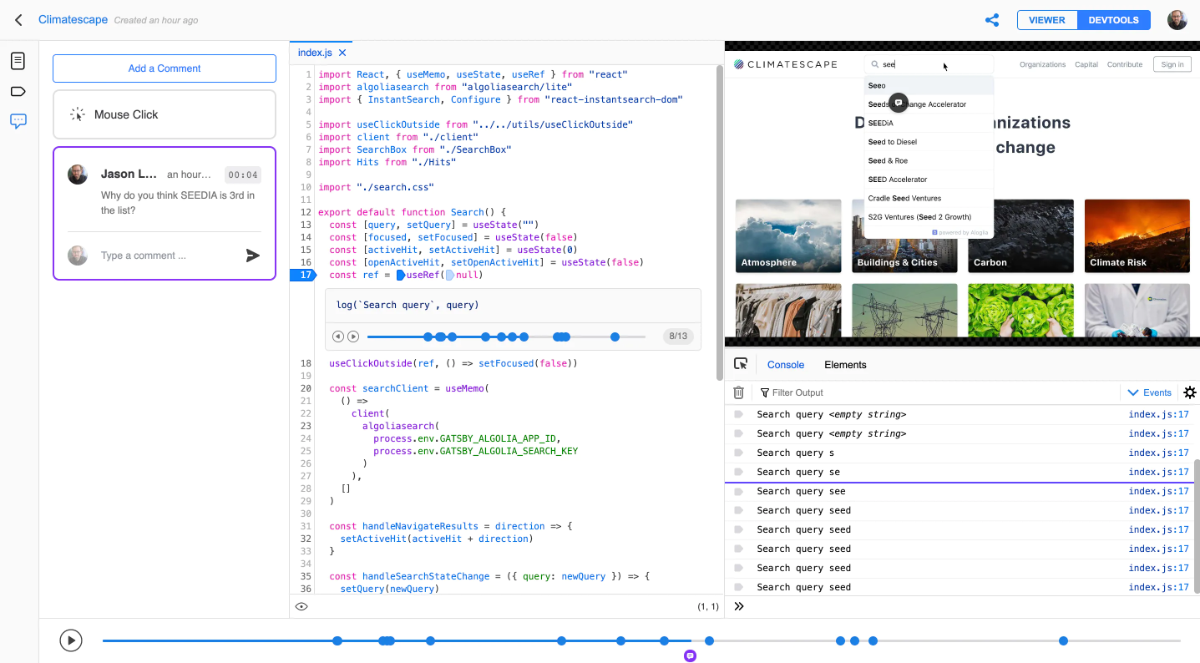Select 'Seed to Diesel' suggestion
Image resolution: width=1200 pixels, height=663 pixels.
pos(929,142)
